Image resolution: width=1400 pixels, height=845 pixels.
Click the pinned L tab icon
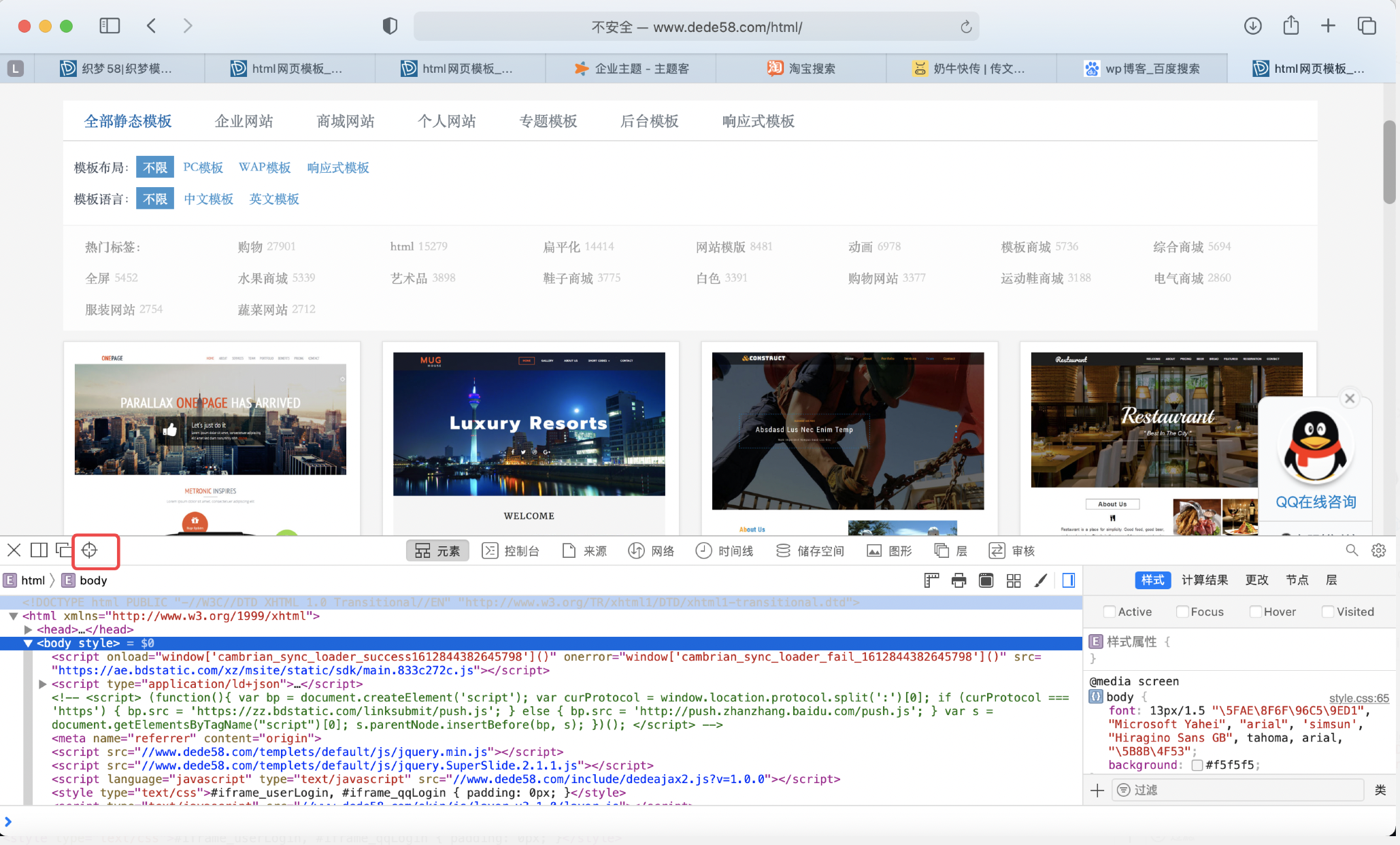tap(16, 68)
